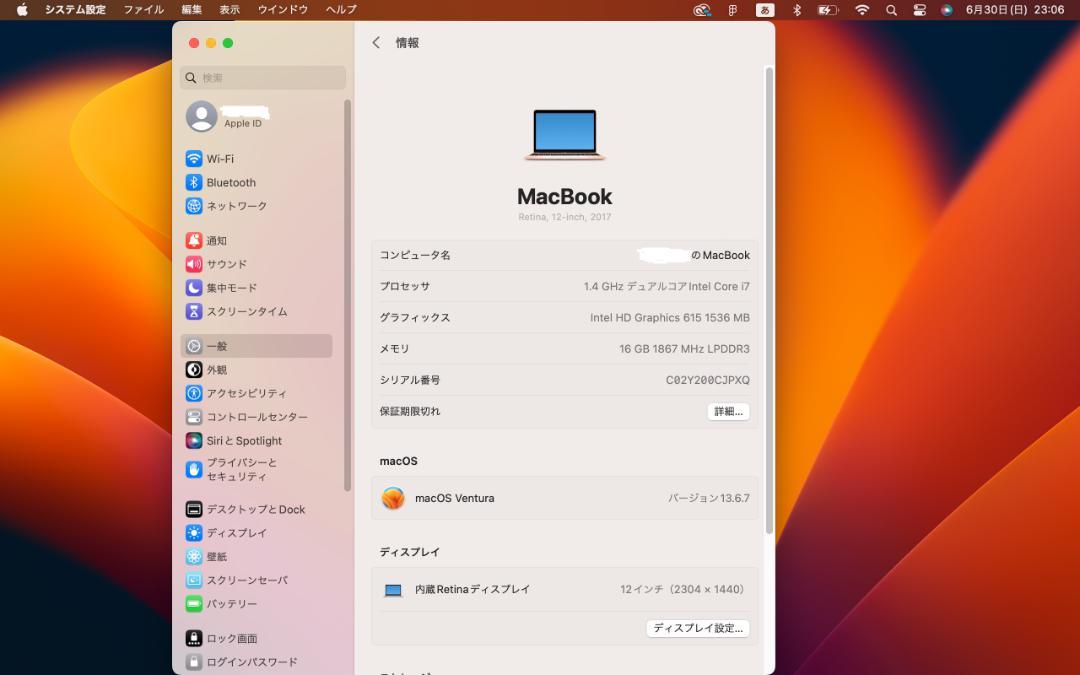Click serial number C02Y200CJPXQ
The width and height of the screenshot is (1080, 675).
click(x=707, y=380)
